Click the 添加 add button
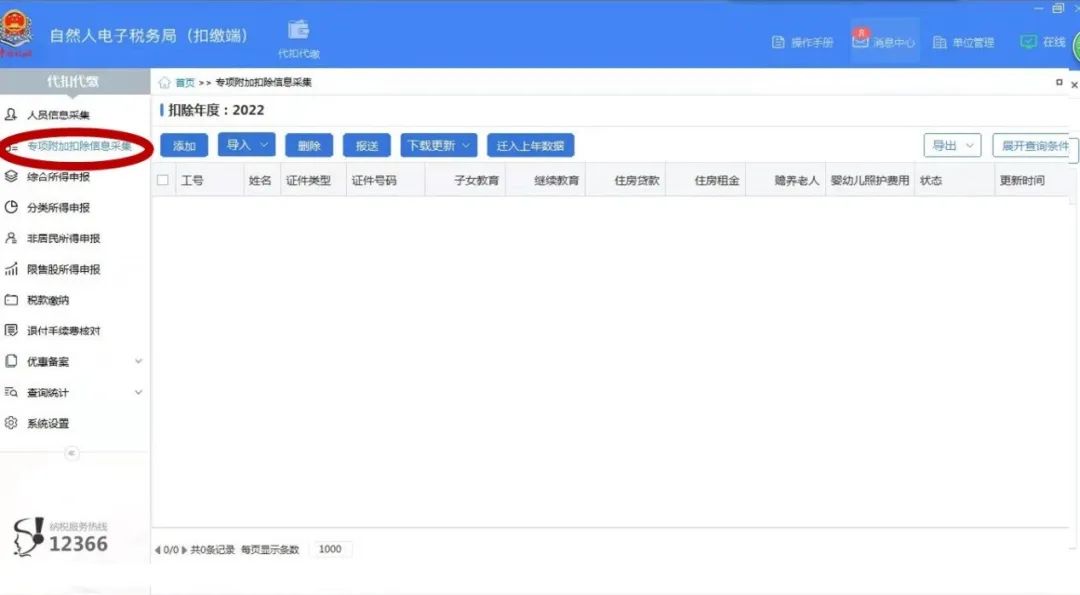This screenshot has height=595, width=1080. click(x=183, y=144)
